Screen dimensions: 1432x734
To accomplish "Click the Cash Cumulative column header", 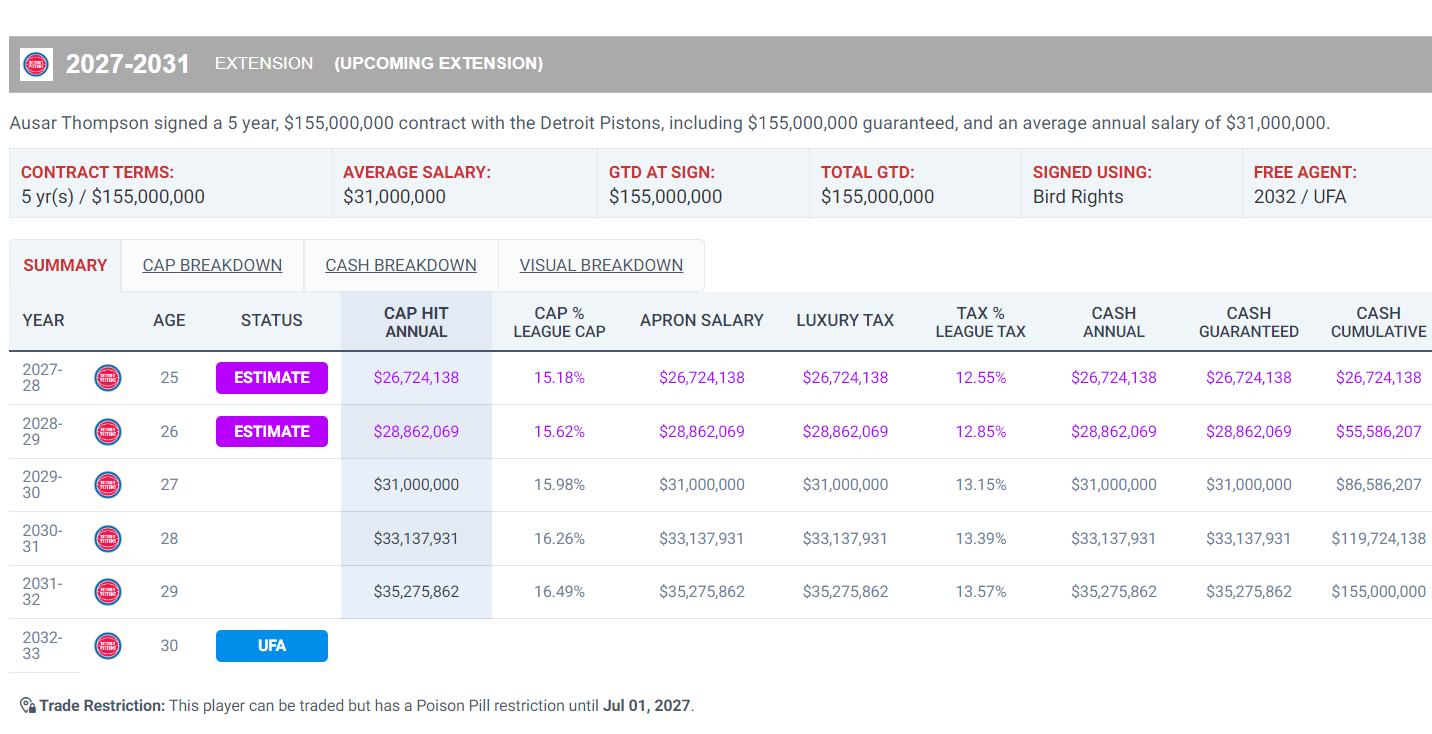I will tap(1378, 321).
